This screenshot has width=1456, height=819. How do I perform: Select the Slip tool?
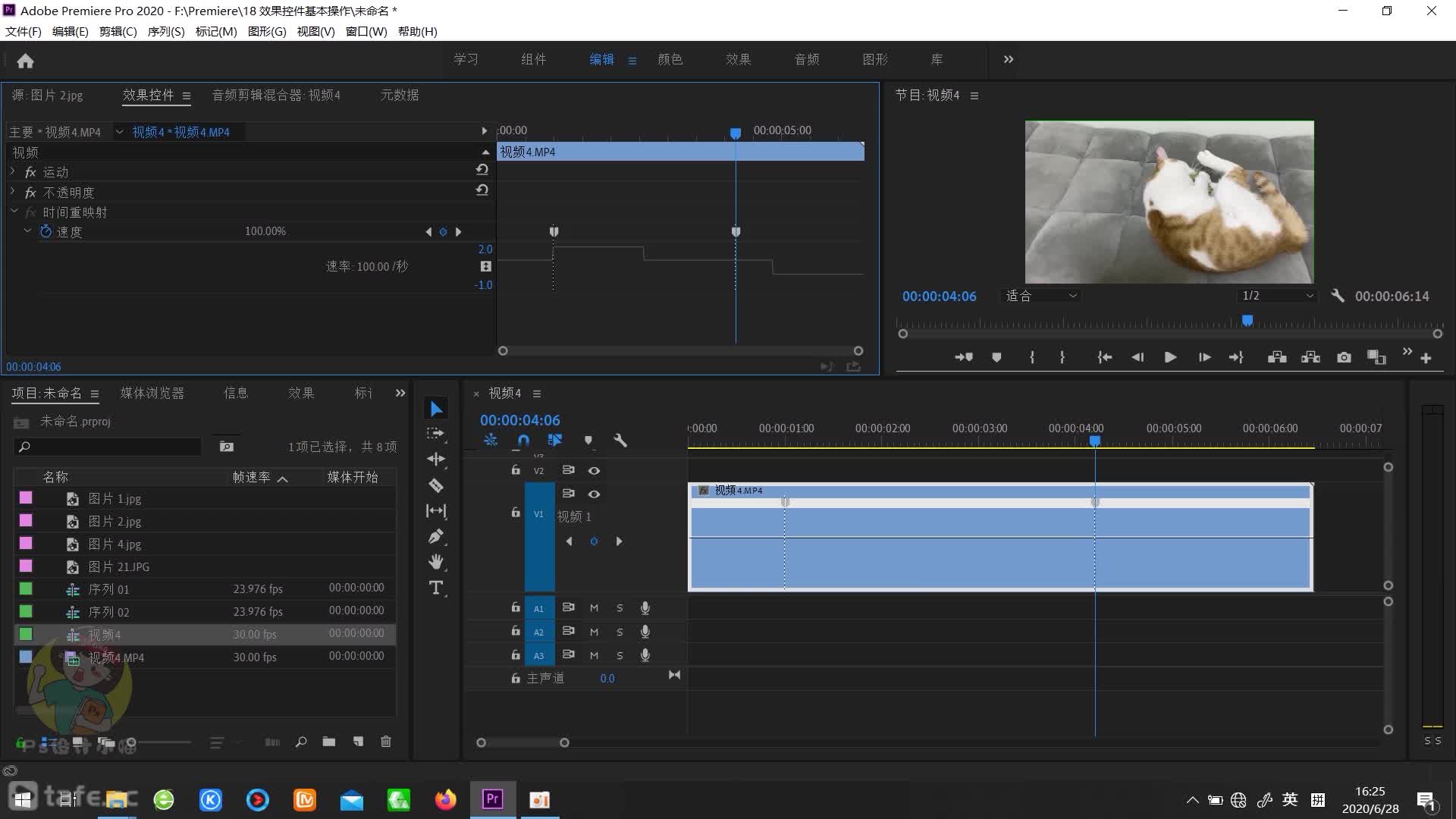click(436, 511)
